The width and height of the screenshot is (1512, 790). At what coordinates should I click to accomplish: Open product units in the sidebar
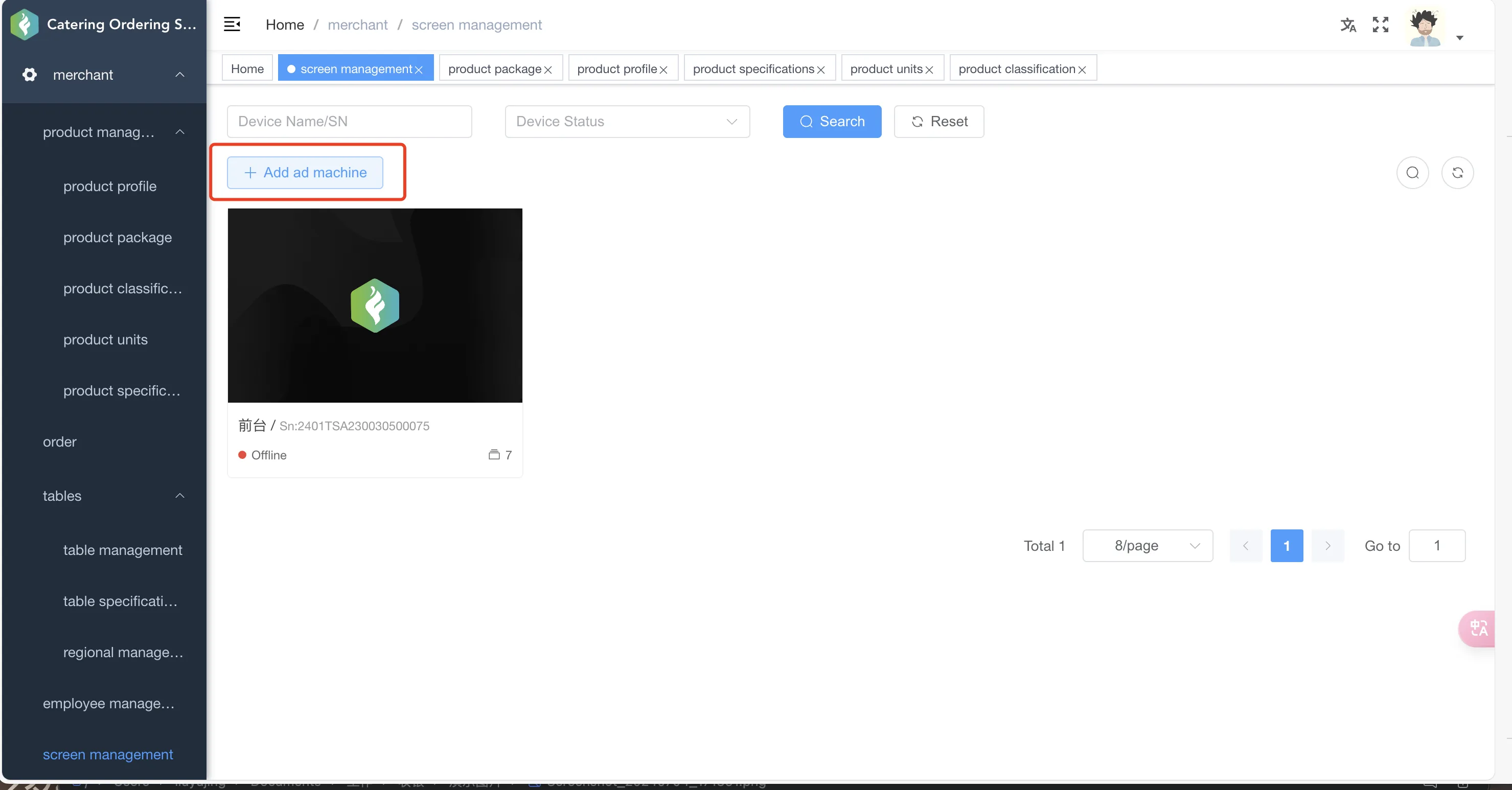tap(106, 339)
